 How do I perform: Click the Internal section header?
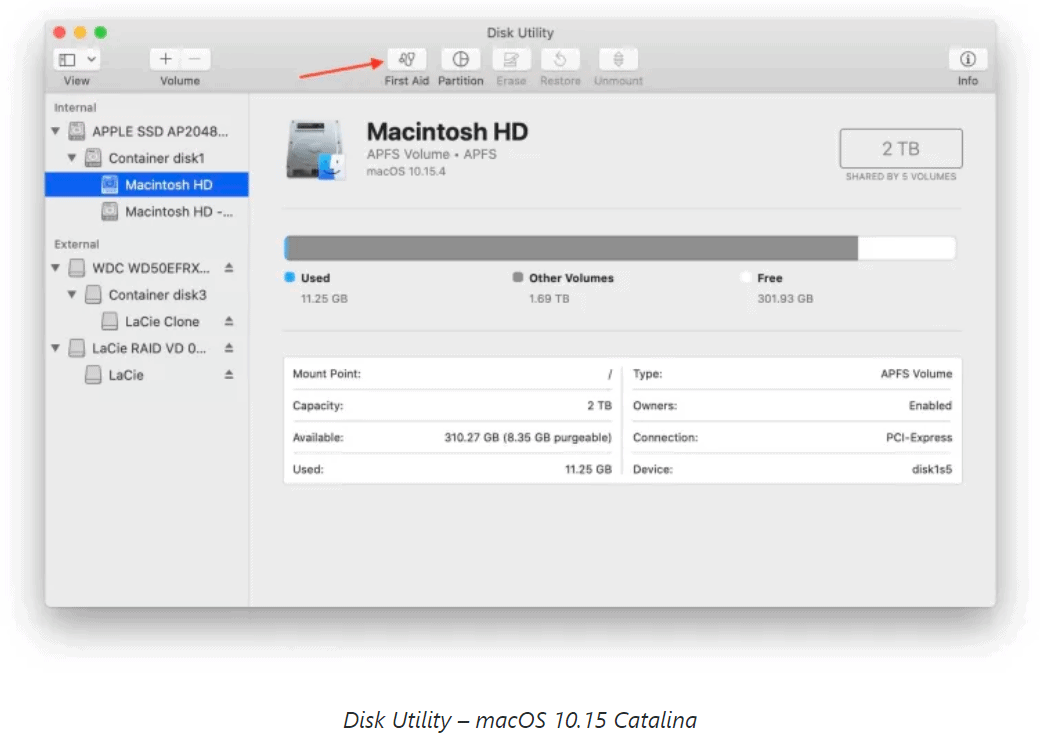[x=75, y=107]
